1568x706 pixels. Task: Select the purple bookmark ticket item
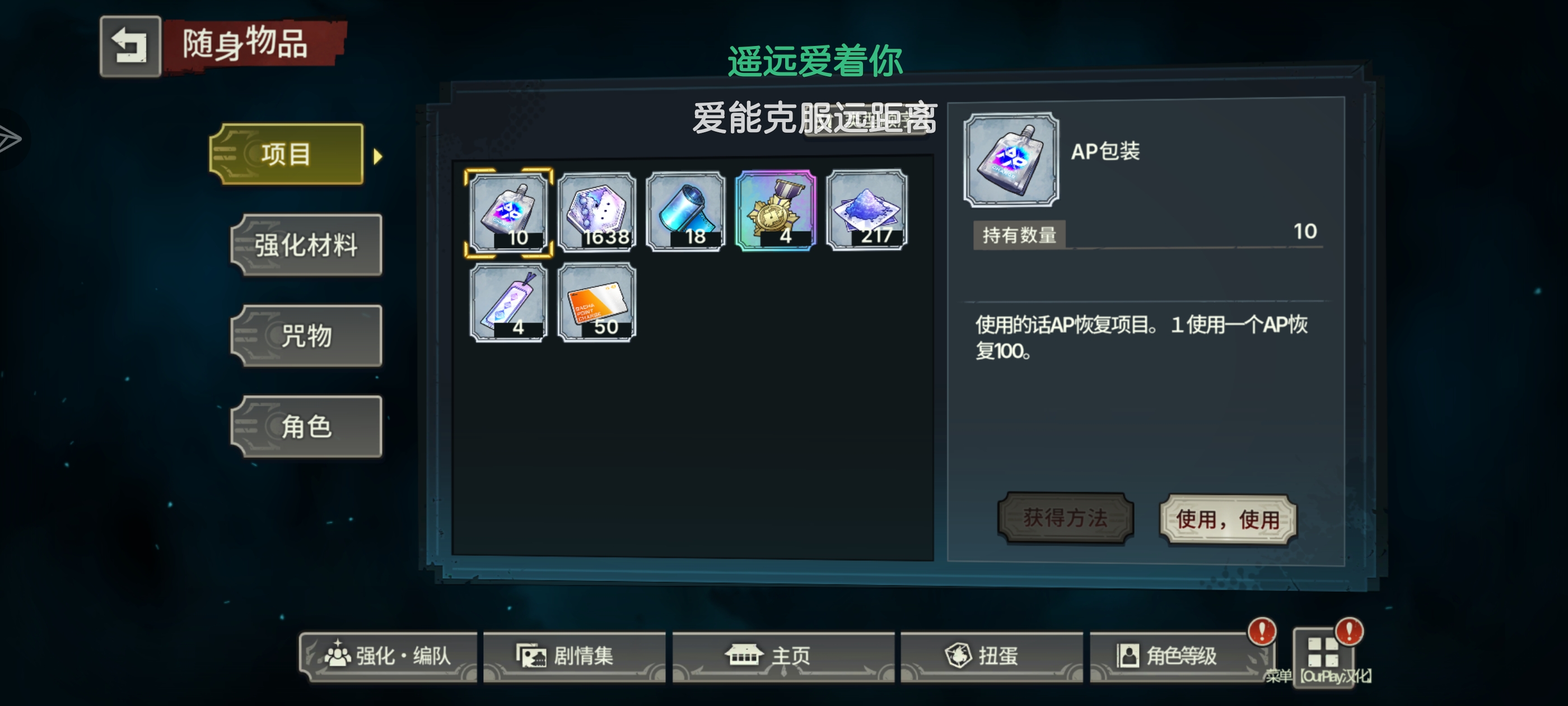point(508,303)
